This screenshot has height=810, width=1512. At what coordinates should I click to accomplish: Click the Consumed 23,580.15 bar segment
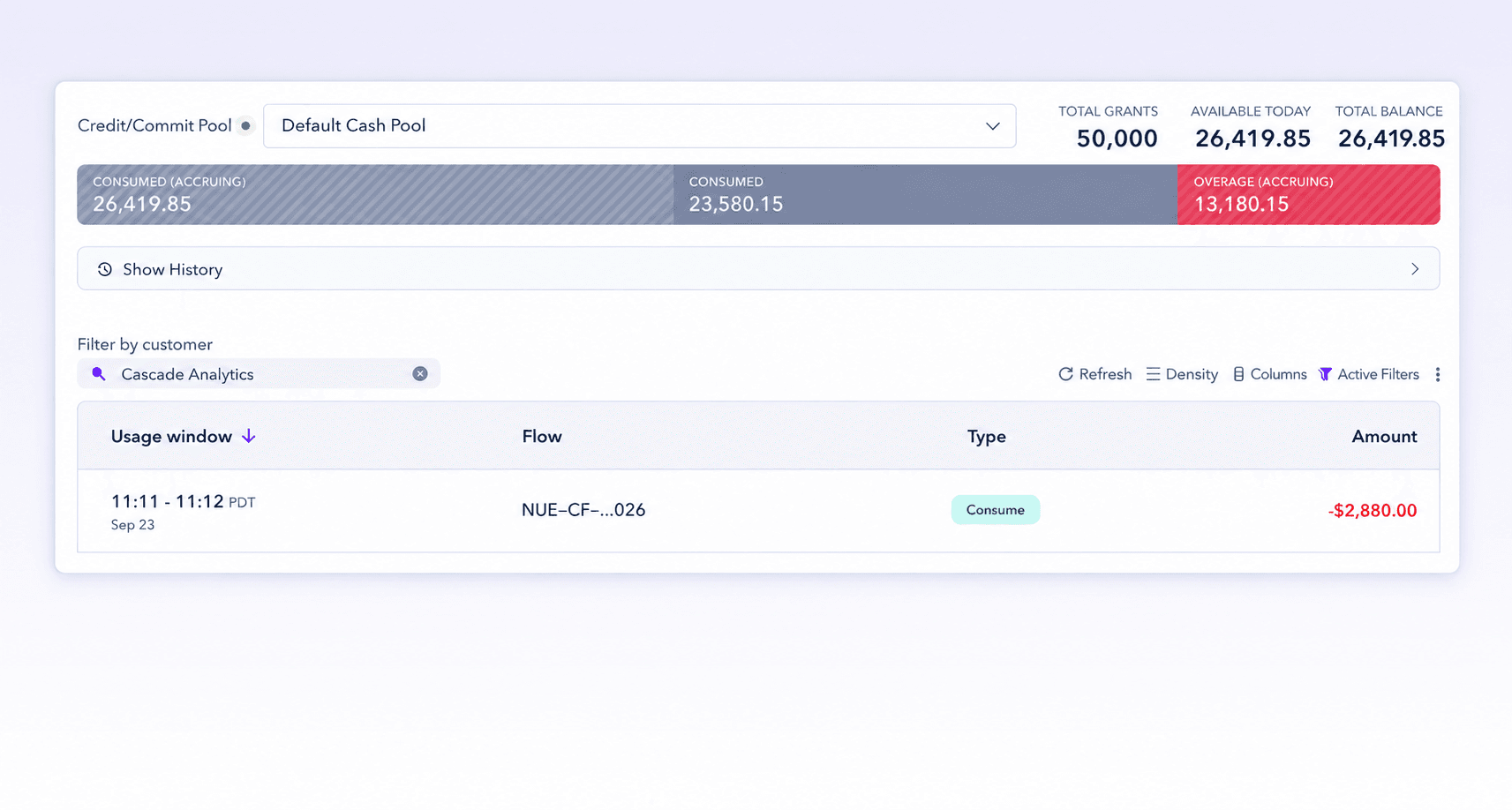pyautogui.click(x=925, y=195)
